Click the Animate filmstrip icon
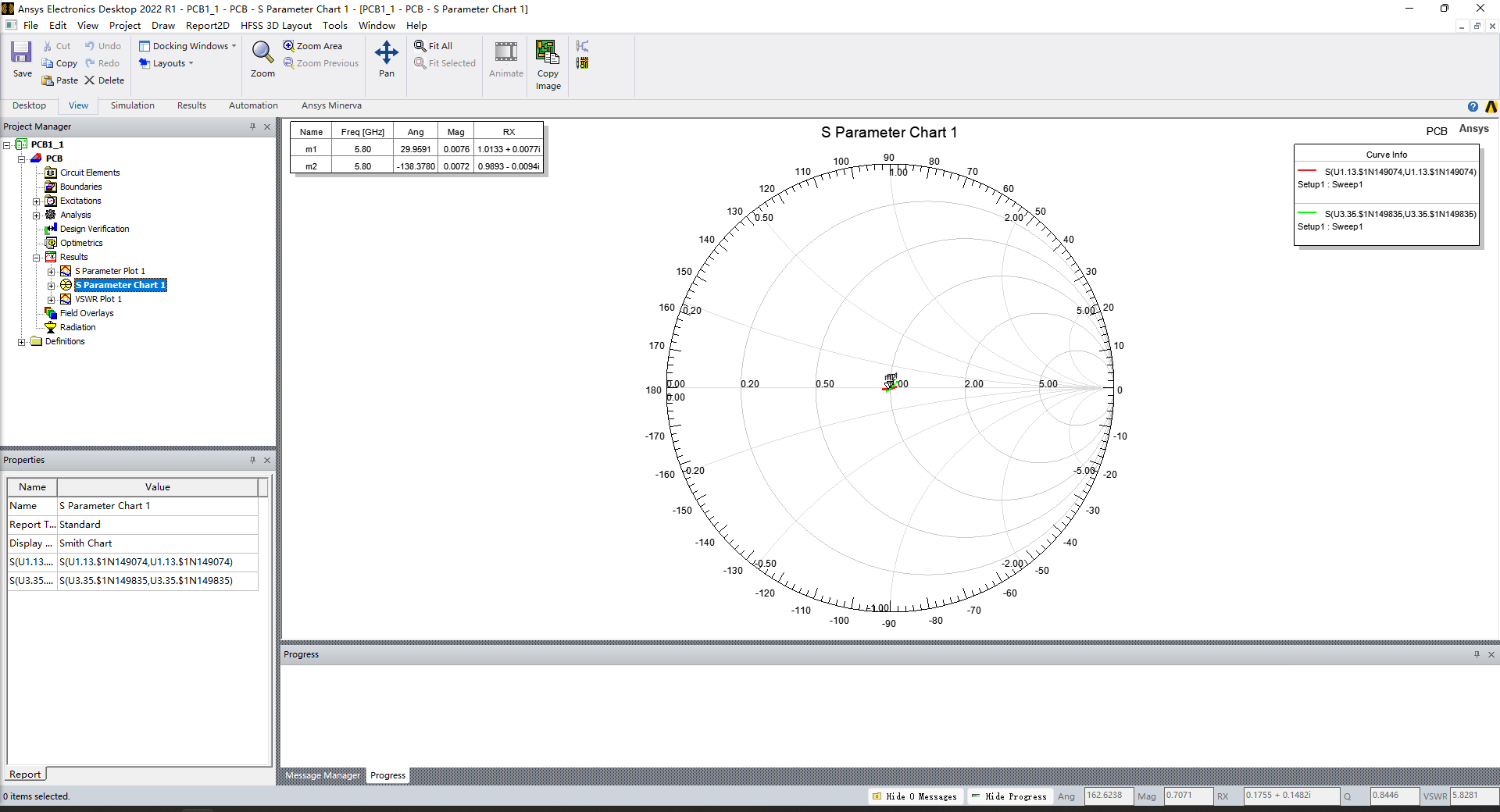The width and height of the screenshot is (1500, 812). pyautogui.click(x=506, y=52)
